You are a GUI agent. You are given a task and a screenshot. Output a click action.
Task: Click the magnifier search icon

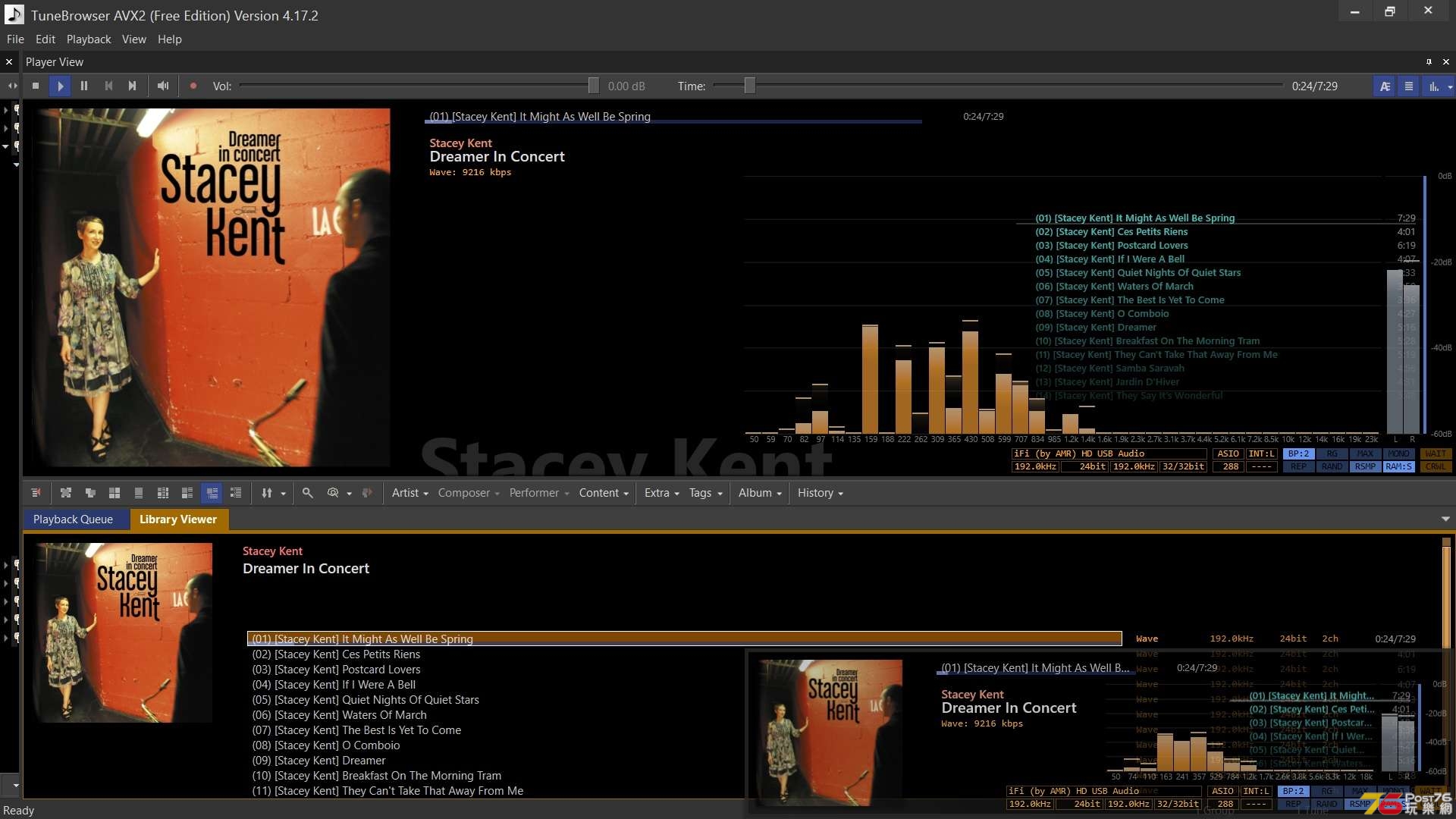[x=308, y=493]
